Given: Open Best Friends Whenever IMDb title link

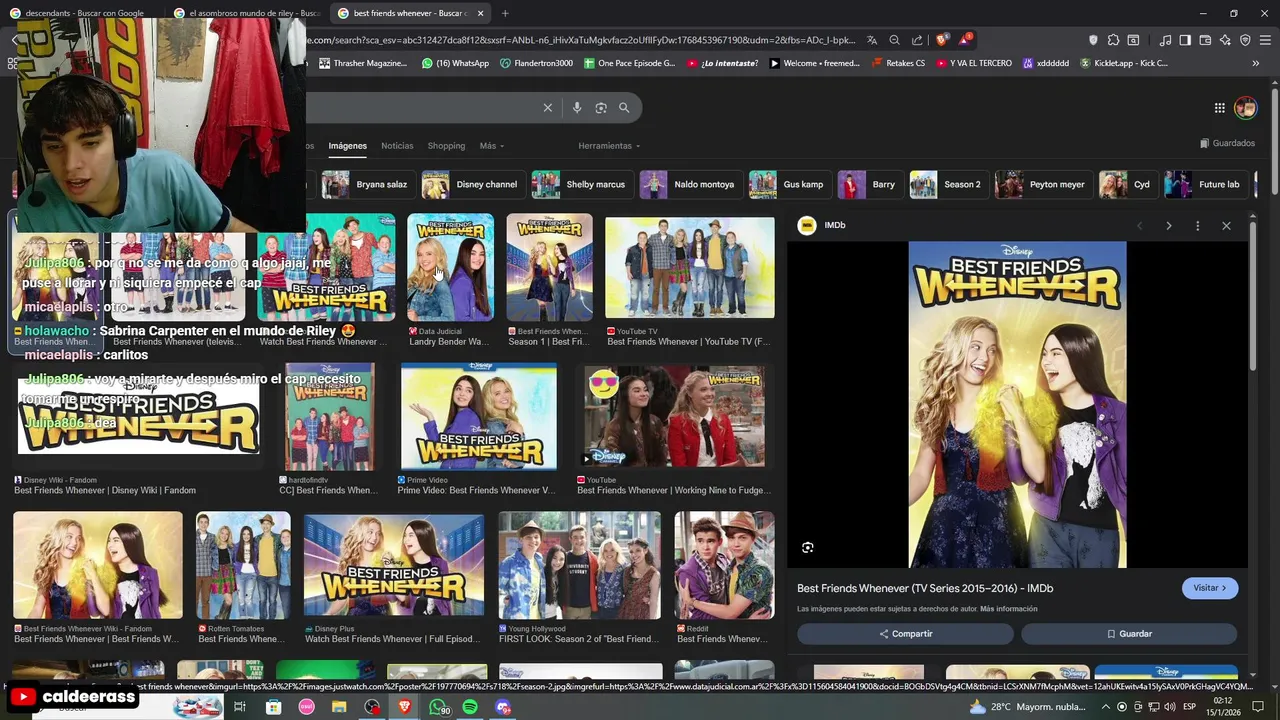Looking at the screenshot, I should pyautogui.click(x=925, y=588).
